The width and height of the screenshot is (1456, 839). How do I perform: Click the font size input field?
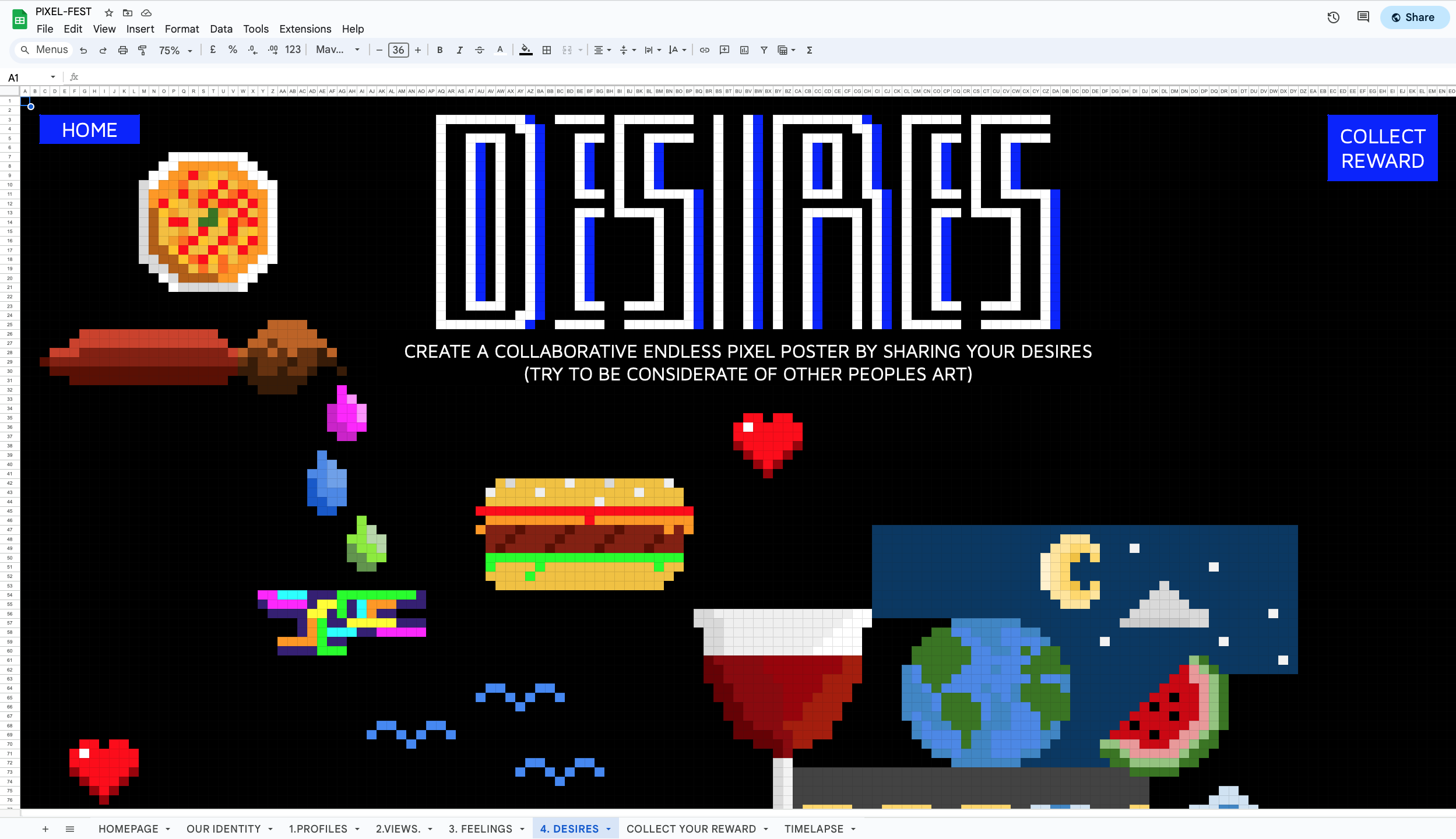[399, 50]
